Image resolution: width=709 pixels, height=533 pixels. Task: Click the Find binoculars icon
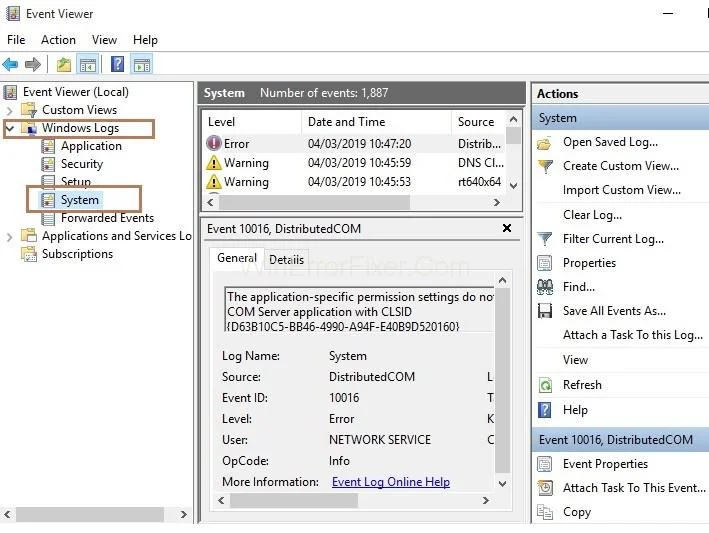[545, 287]
